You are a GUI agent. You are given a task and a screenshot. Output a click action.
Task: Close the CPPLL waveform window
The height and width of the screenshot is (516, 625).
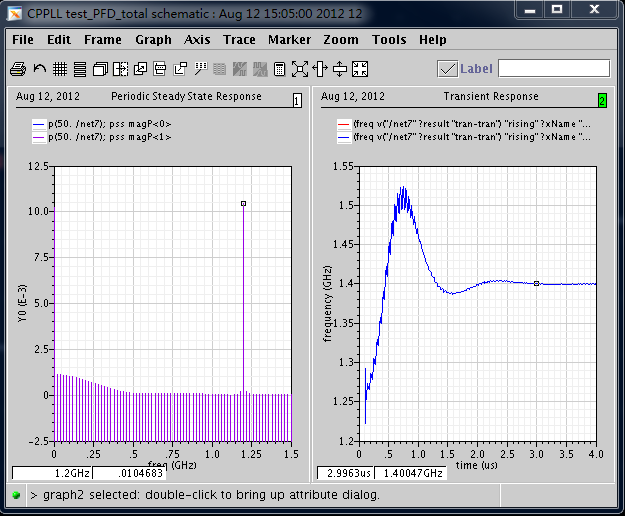(594, 10)
